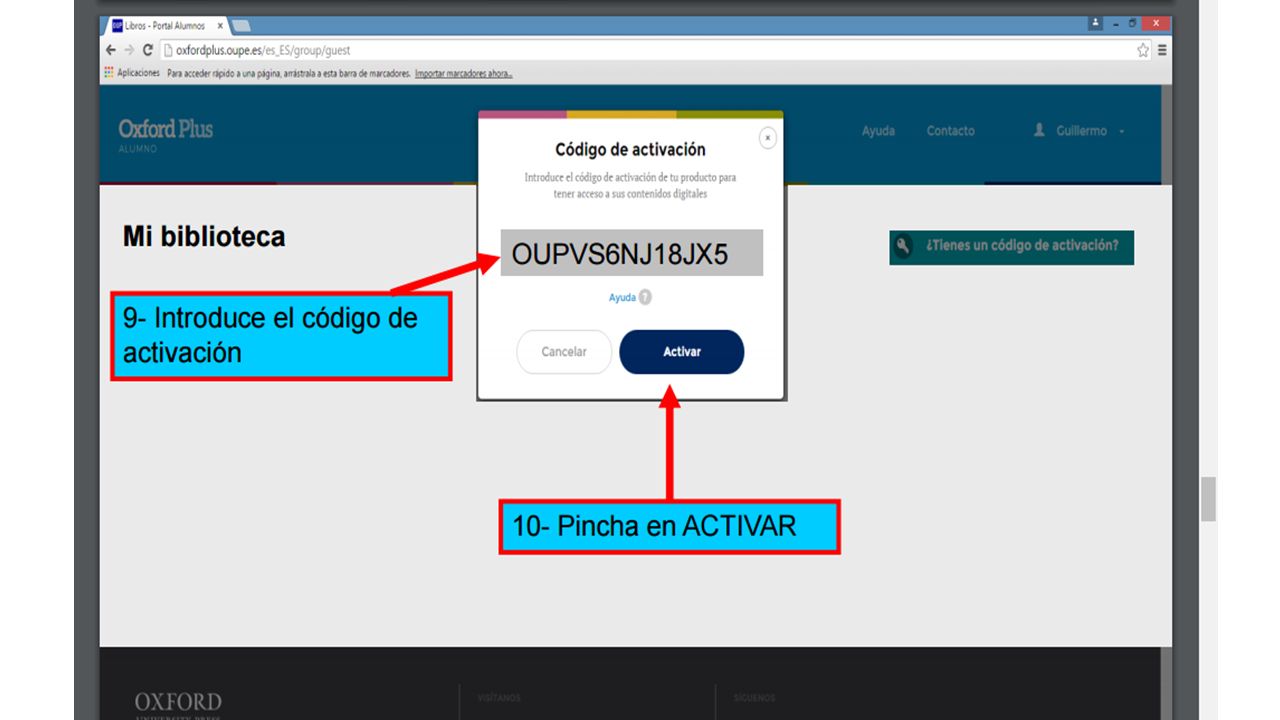Close the Libros - Portal Alumnos tab

220,26
